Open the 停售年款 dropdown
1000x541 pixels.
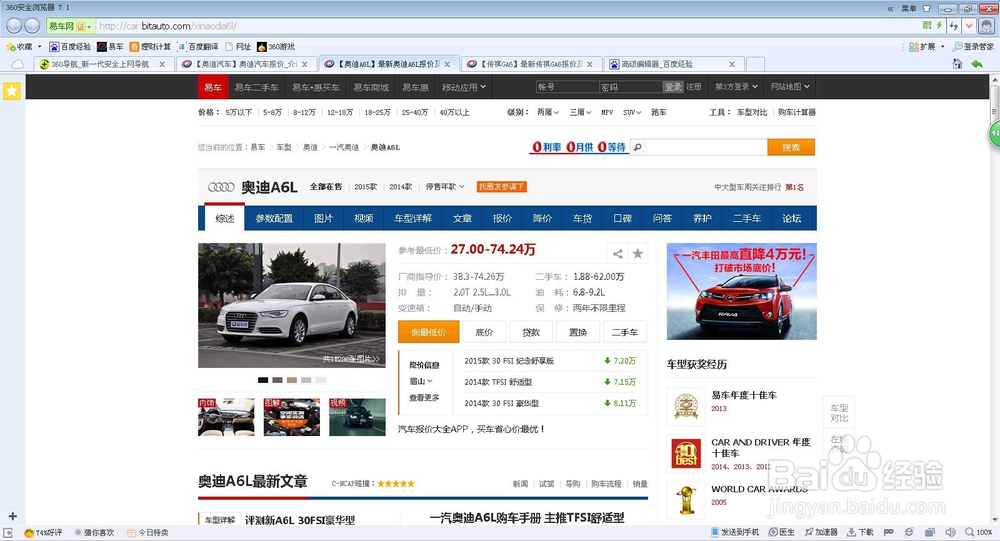[x=445, y=187]
